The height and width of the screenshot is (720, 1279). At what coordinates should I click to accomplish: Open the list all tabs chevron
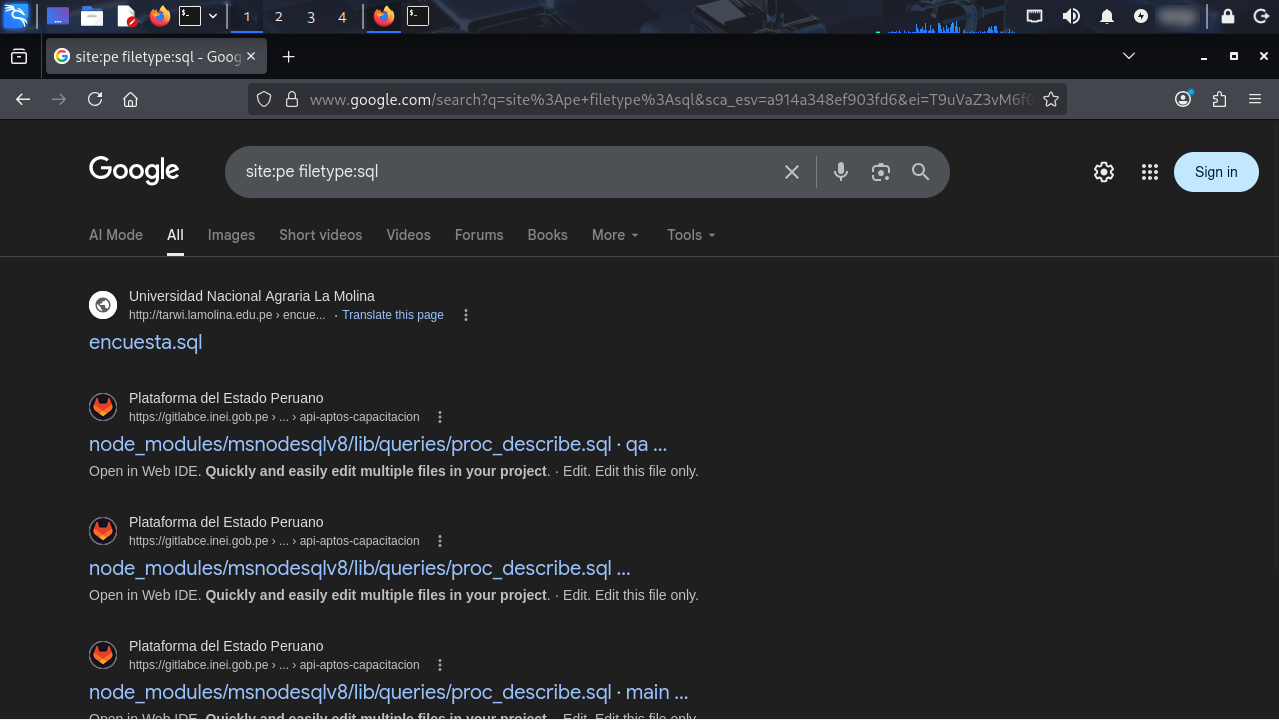pyautogui.click(x=1129, y=56)
